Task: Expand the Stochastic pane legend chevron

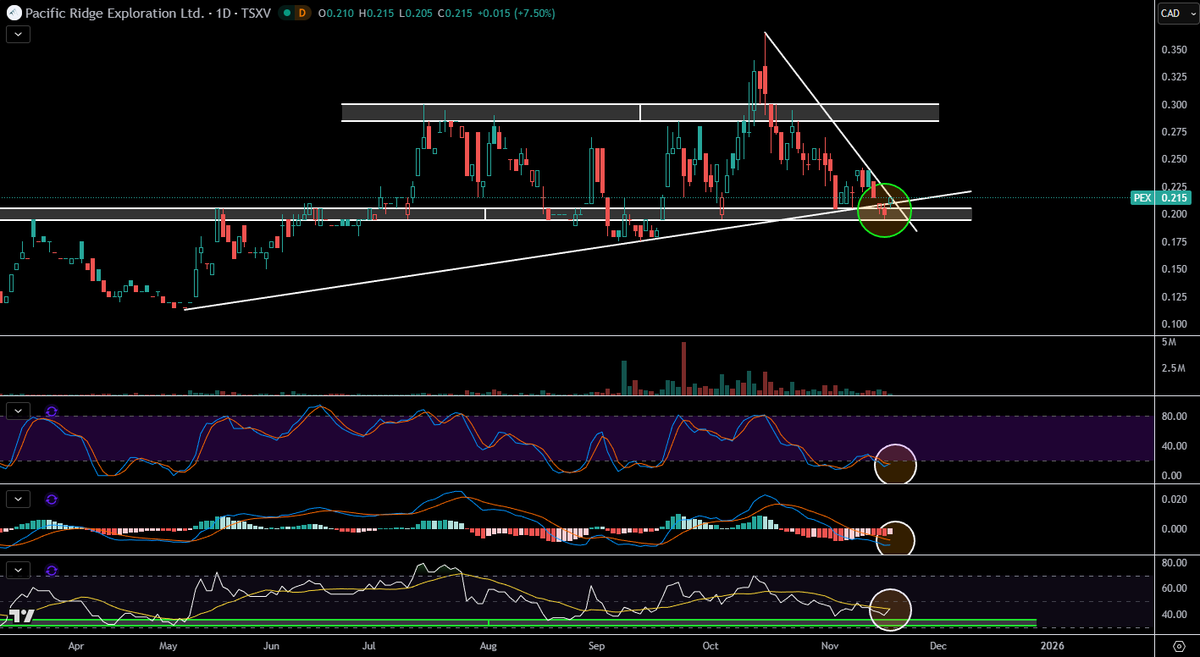Action: pos(18,411)
